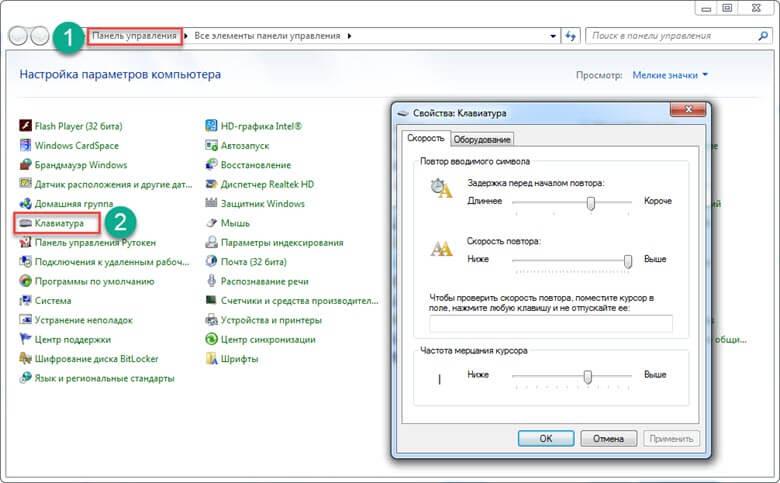Open the Шрифты fonts icon
Screen dimensions: 780x483
[211, 359]
